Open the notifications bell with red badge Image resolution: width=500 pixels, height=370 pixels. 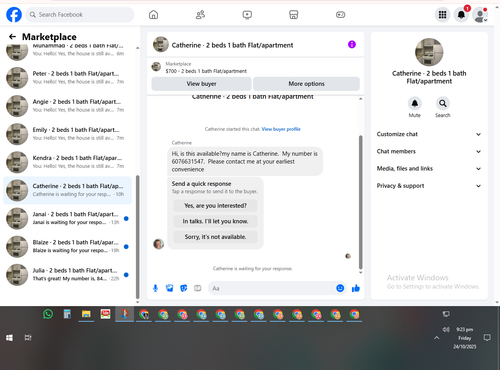(461, 15)
